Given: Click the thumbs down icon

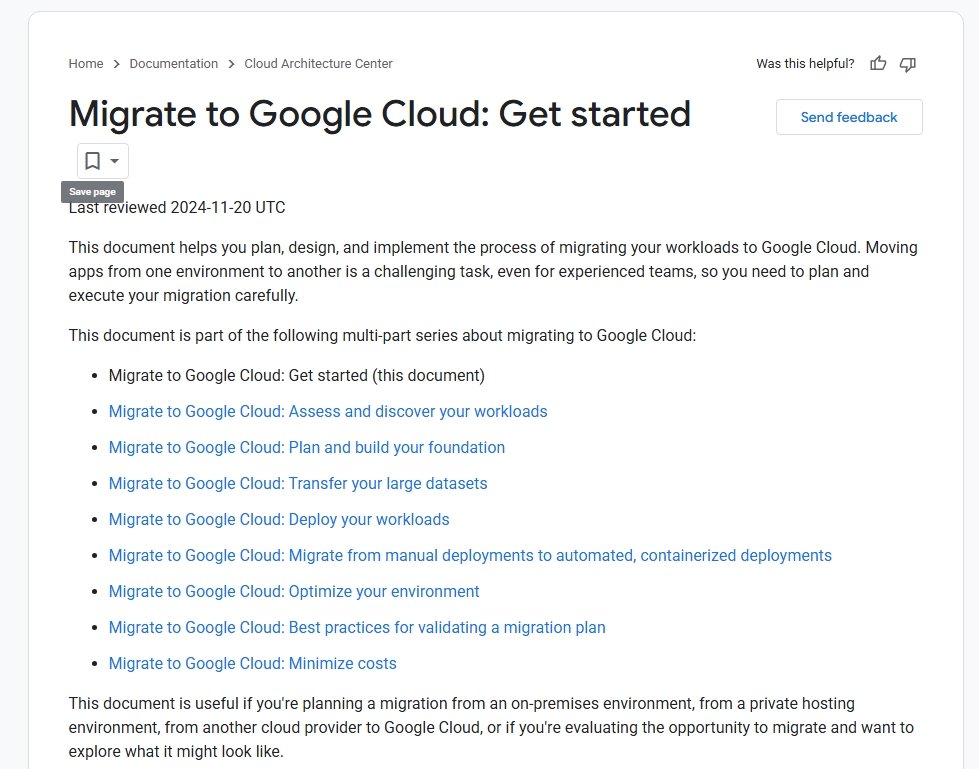Looking at the screenshot, I should point(907,64).
